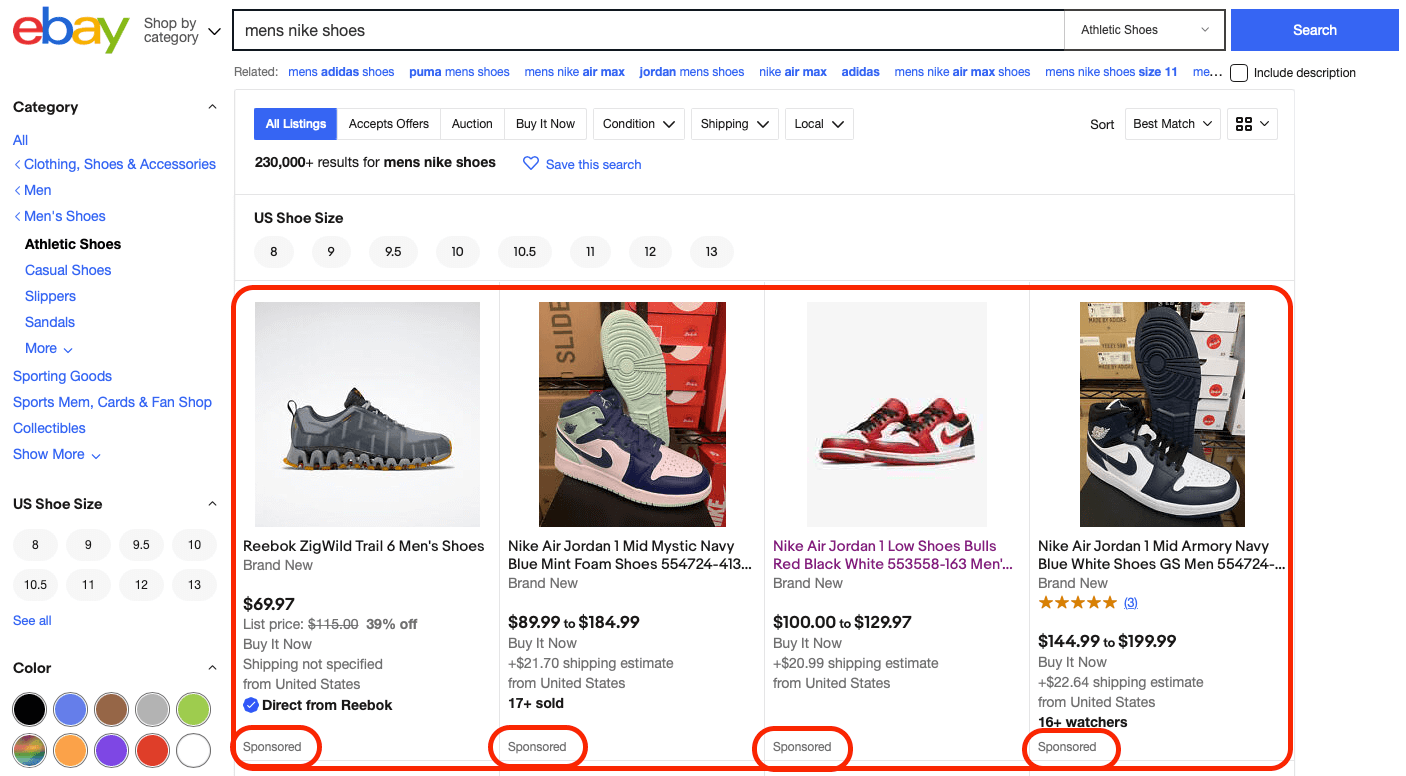Screen dimensions: 1406x776
Task: Choose size 10 in the sidebar shoe size filter
Action: (x=194, y=545)
